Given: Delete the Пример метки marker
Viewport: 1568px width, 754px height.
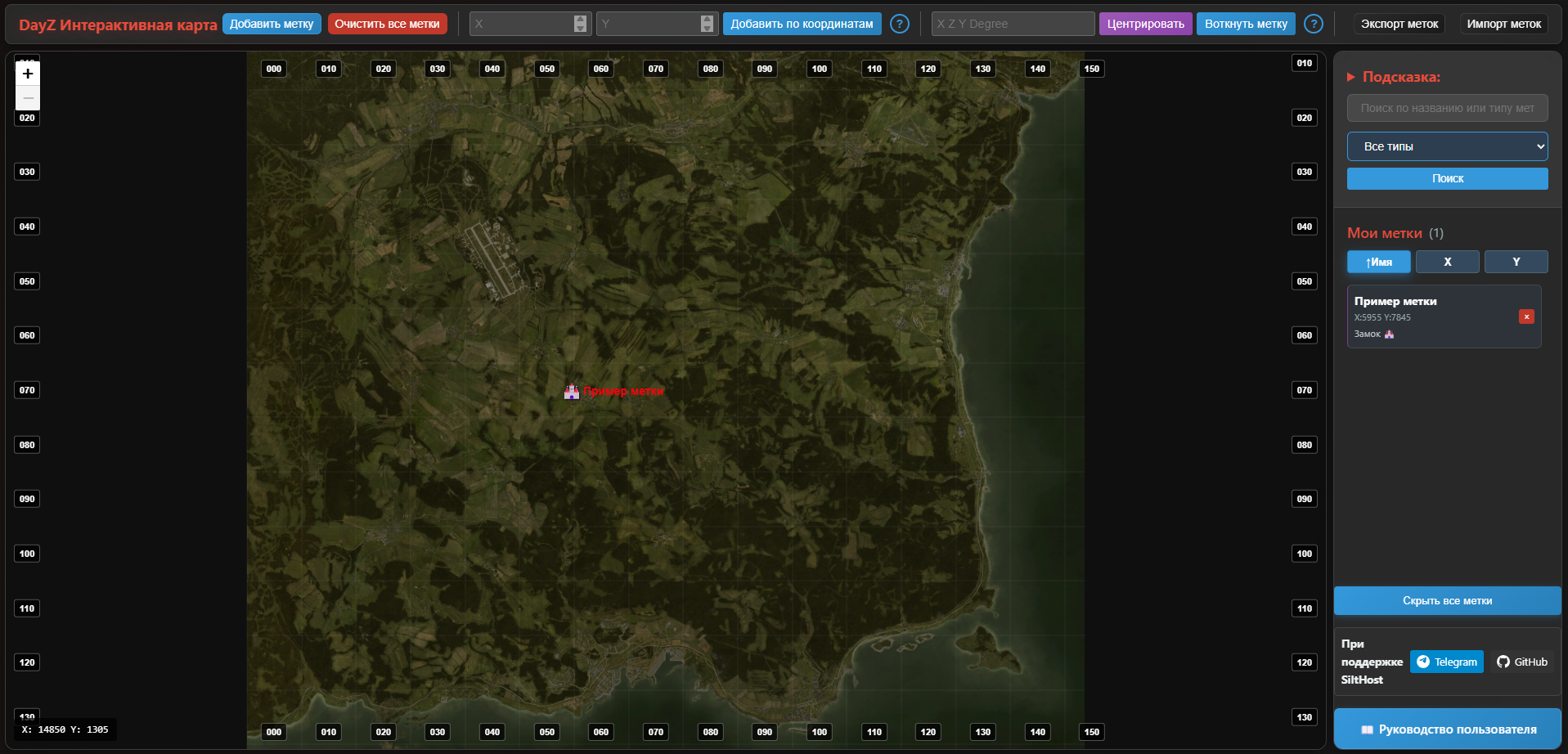Looking at the screenshot, I should tap(1525, 316).
